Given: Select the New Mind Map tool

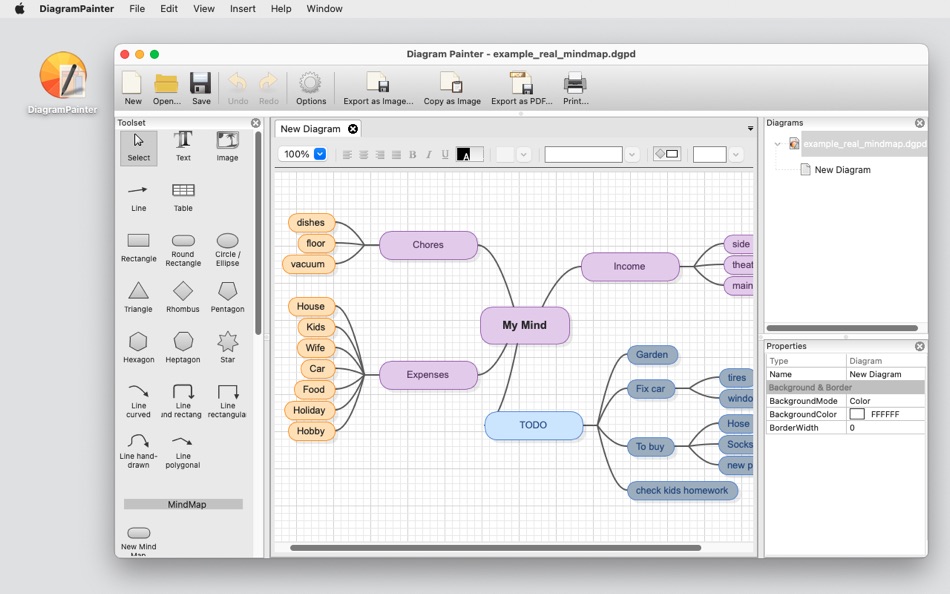Looking at the screenshot, I should click(x=139, y=539).
